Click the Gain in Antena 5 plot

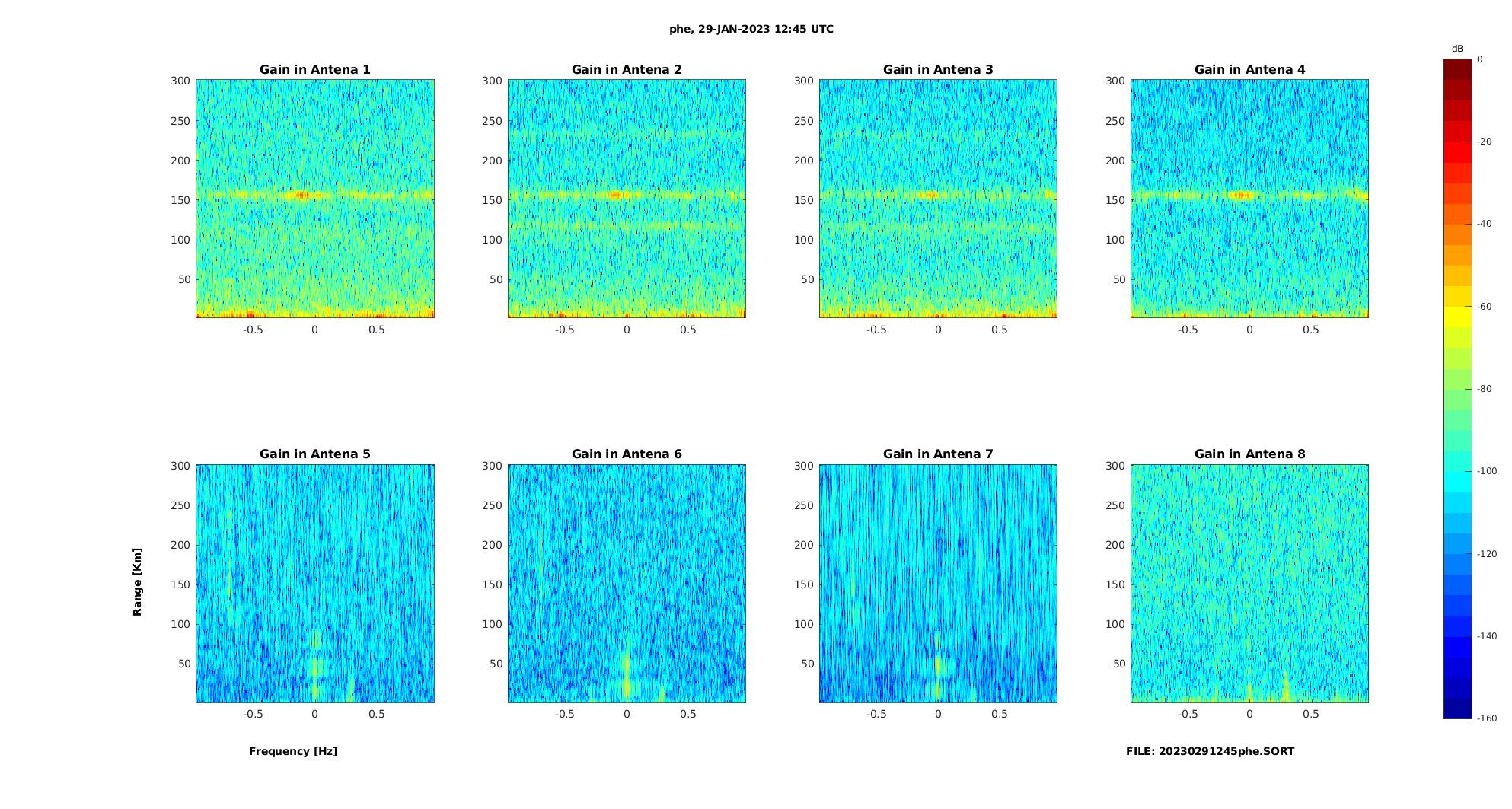pos(315,583)
